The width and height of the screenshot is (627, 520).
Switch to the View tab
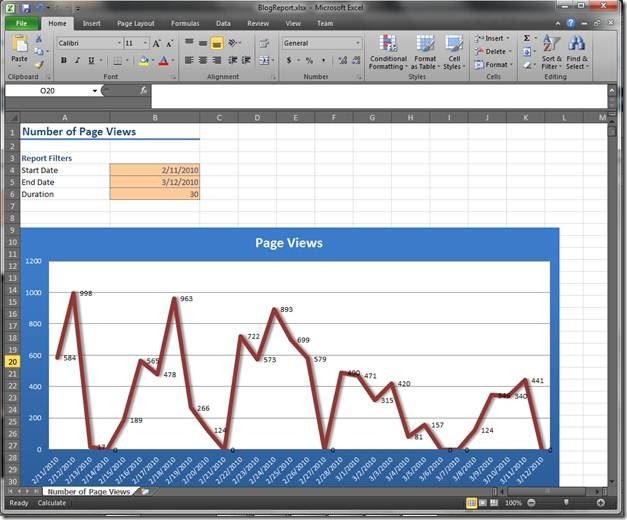click(x=293, y=24)
